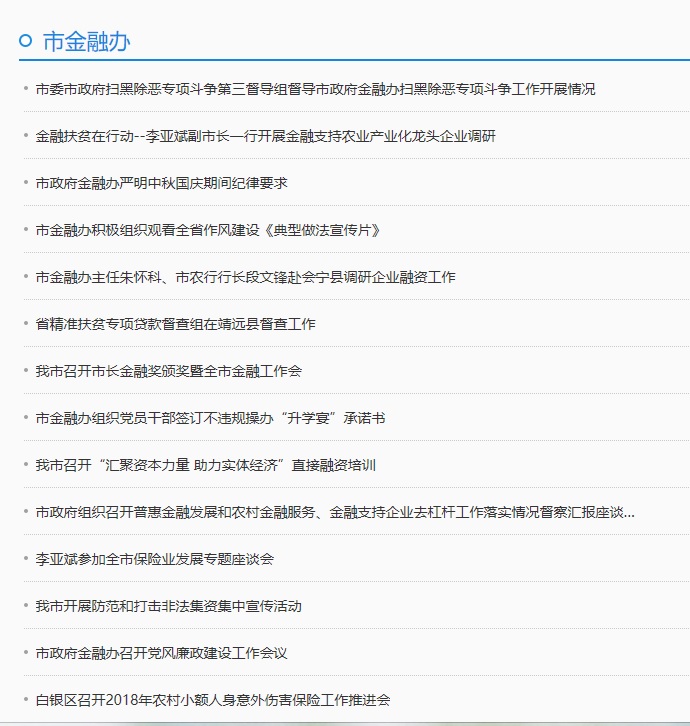
Task: Open 市政府金融办召开党风廉政建设工作会议 article
Action: point(161,653)
